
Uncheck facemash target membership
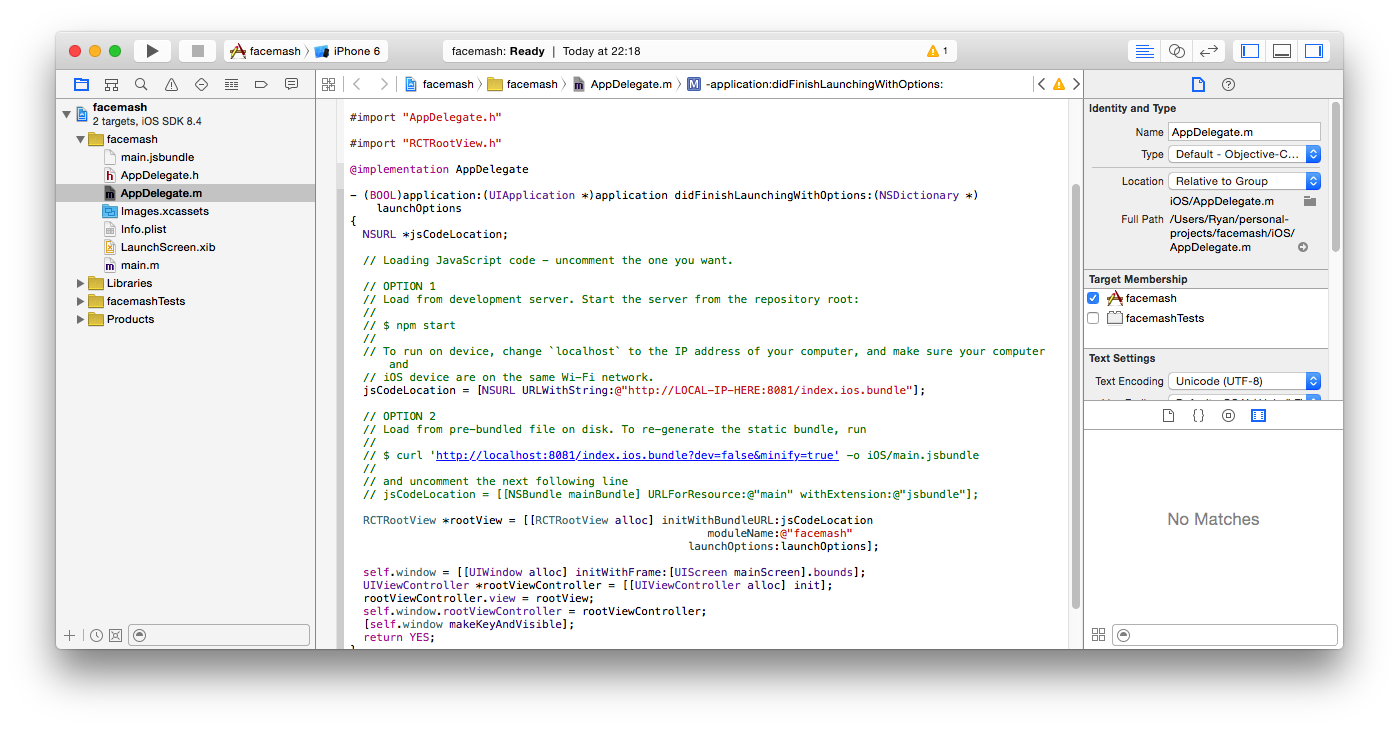tap(1093, 298)
